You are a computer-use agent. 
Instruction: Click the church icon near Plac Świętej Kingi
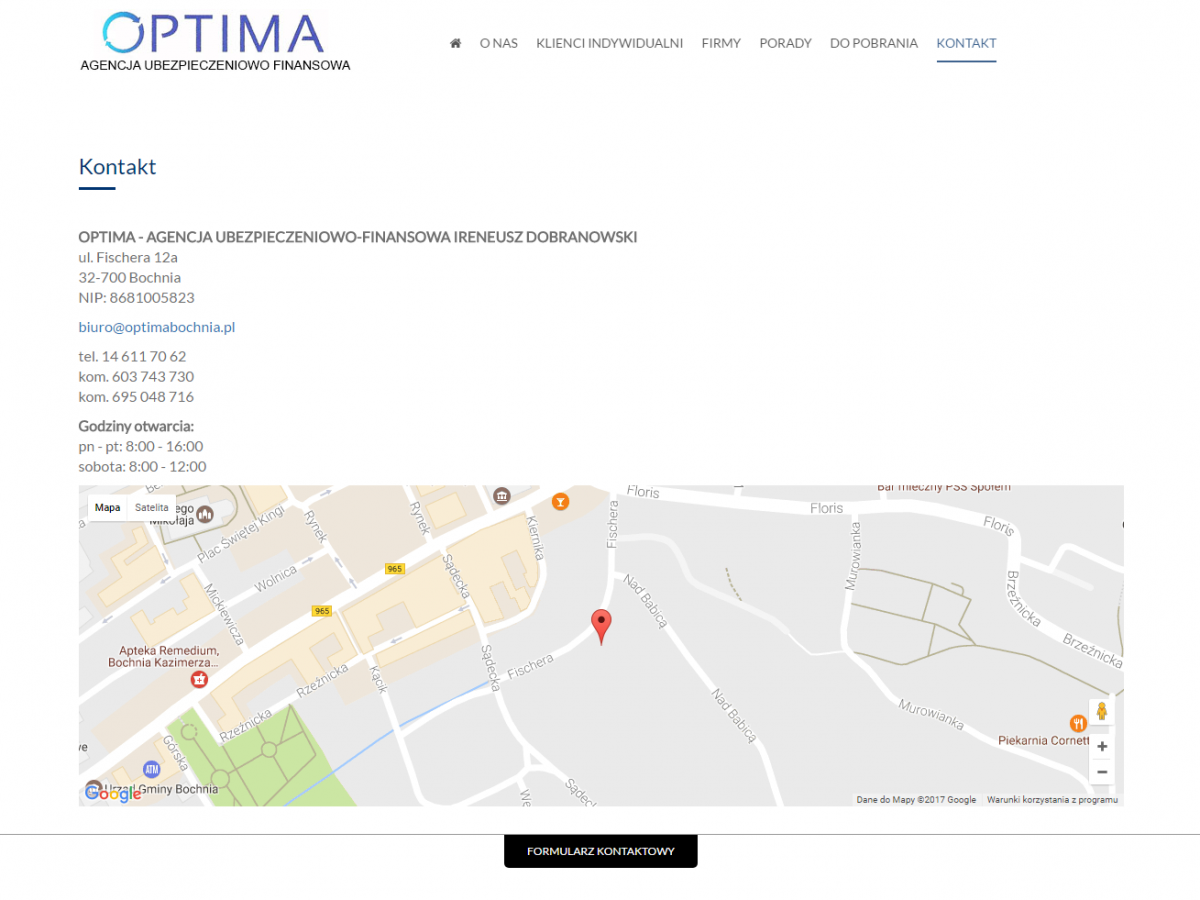205,514
